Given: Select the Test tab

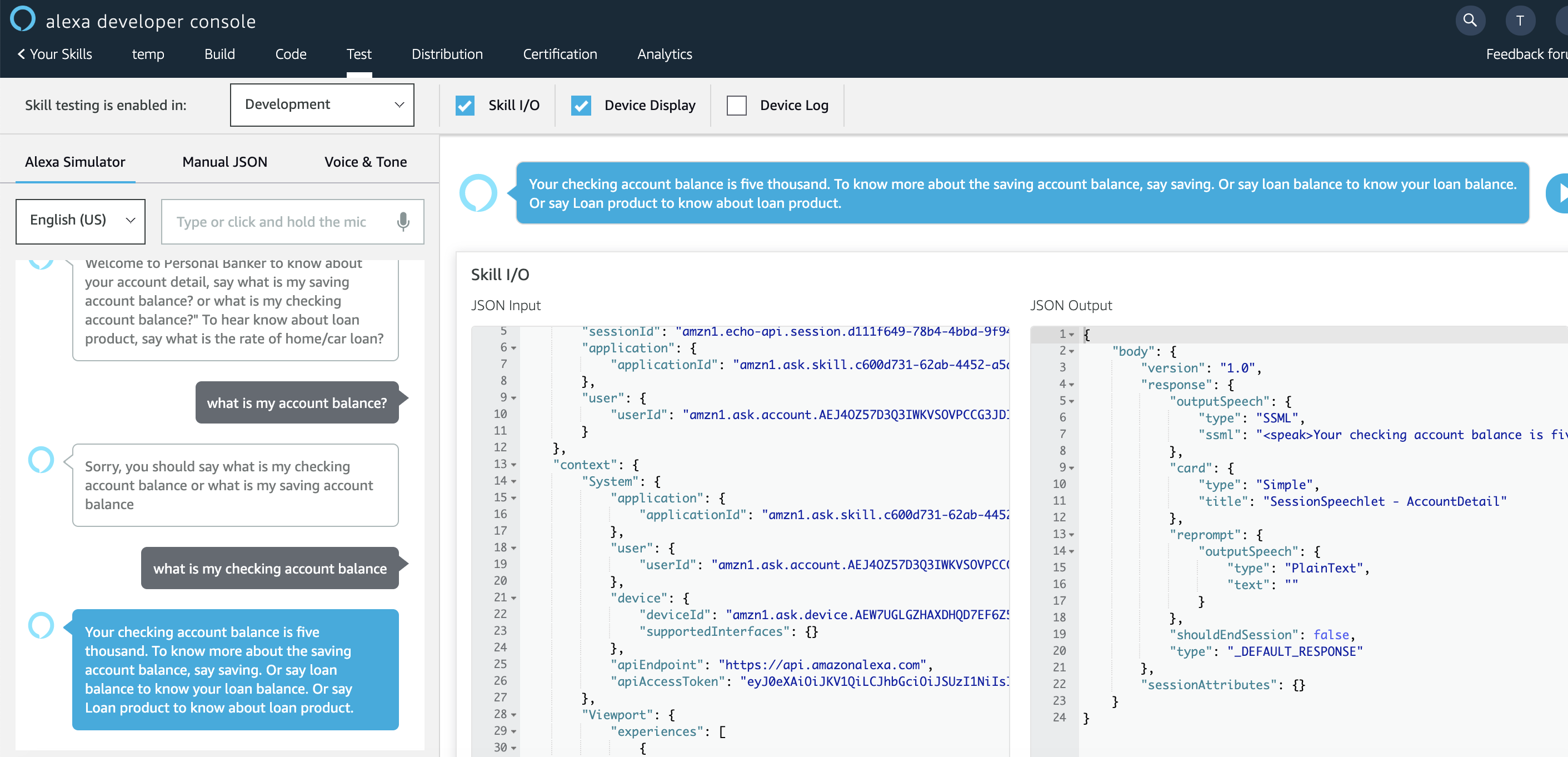Looking at the screenshot, I should tap(359, 54).
